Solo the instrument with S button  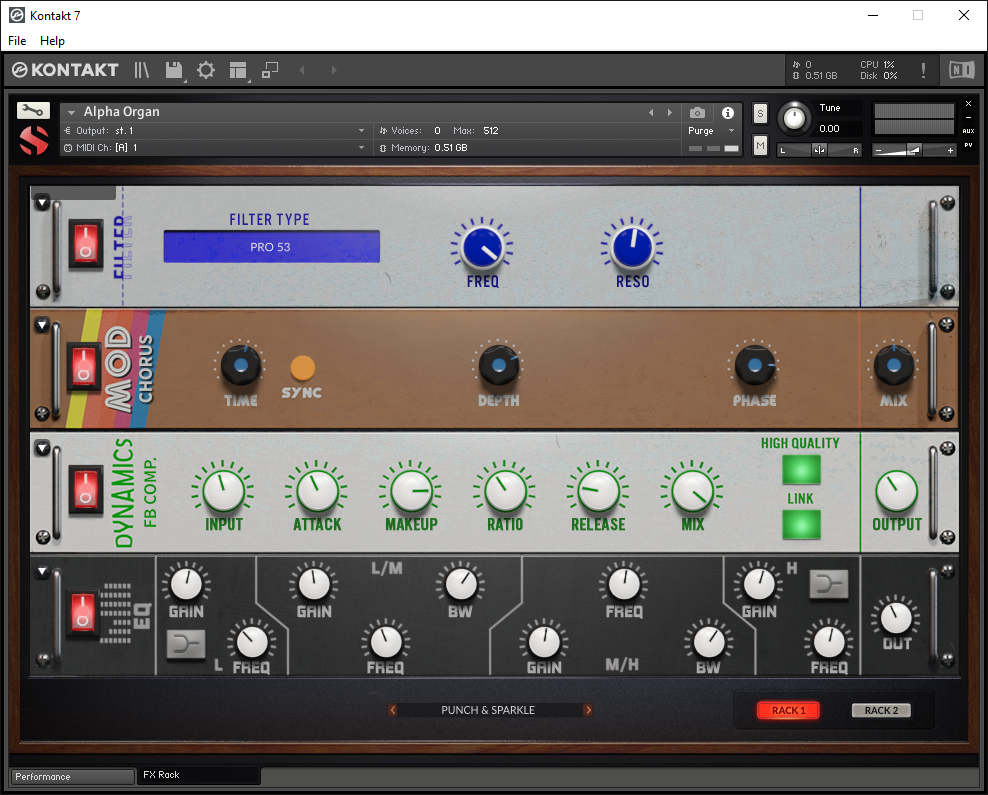click(x=761, y=113)
